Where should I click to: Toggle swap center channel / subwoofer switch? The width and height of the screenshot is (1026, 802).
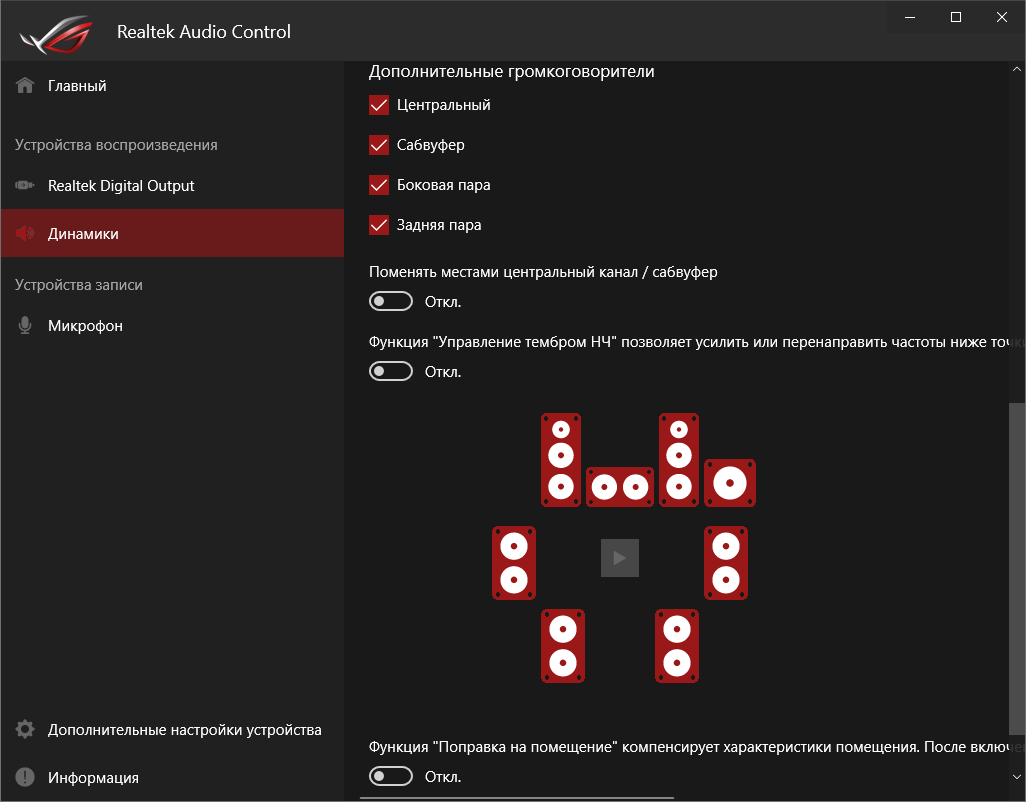coord(391,301)
